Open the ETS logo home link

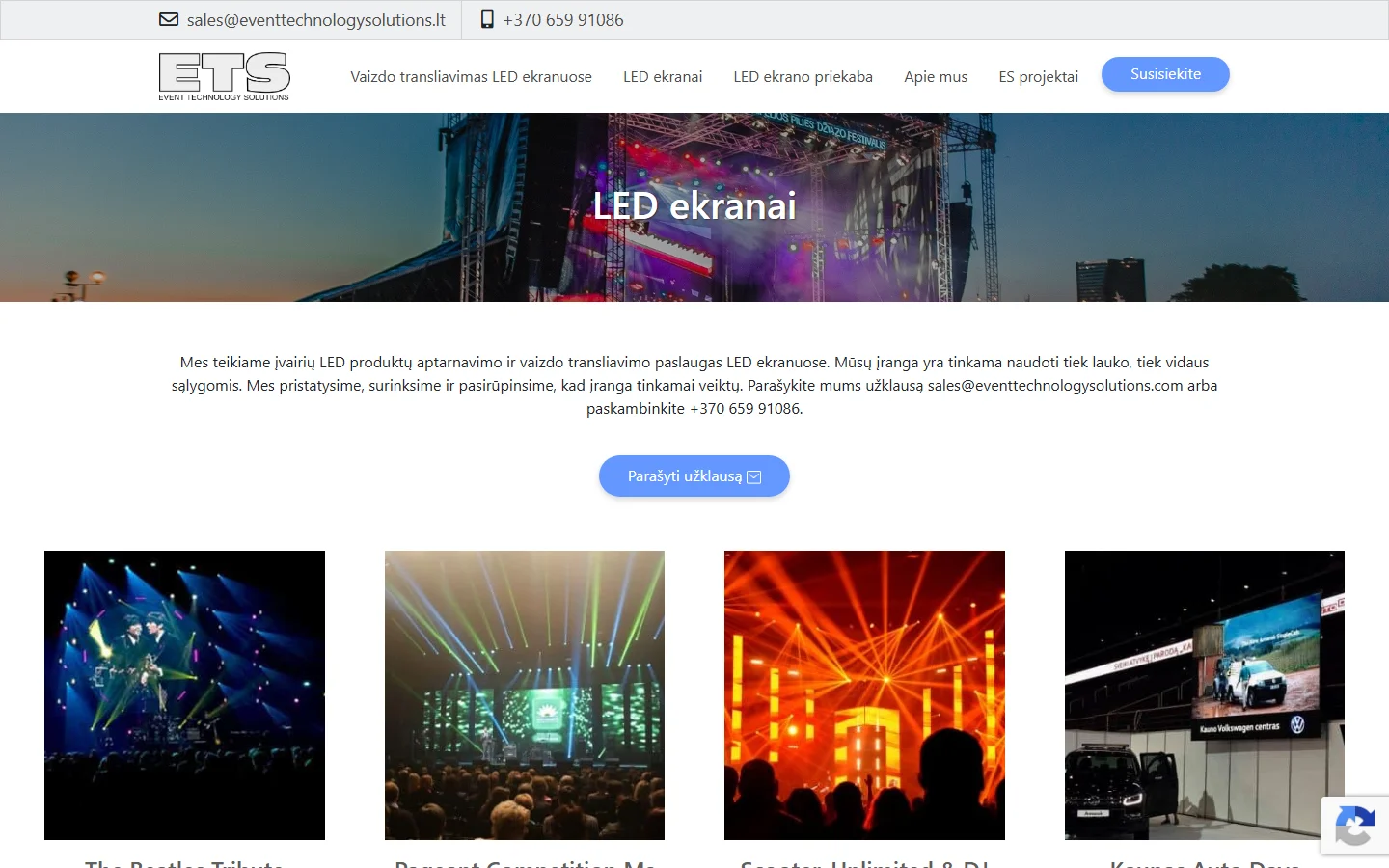click(x=224, y=76)
